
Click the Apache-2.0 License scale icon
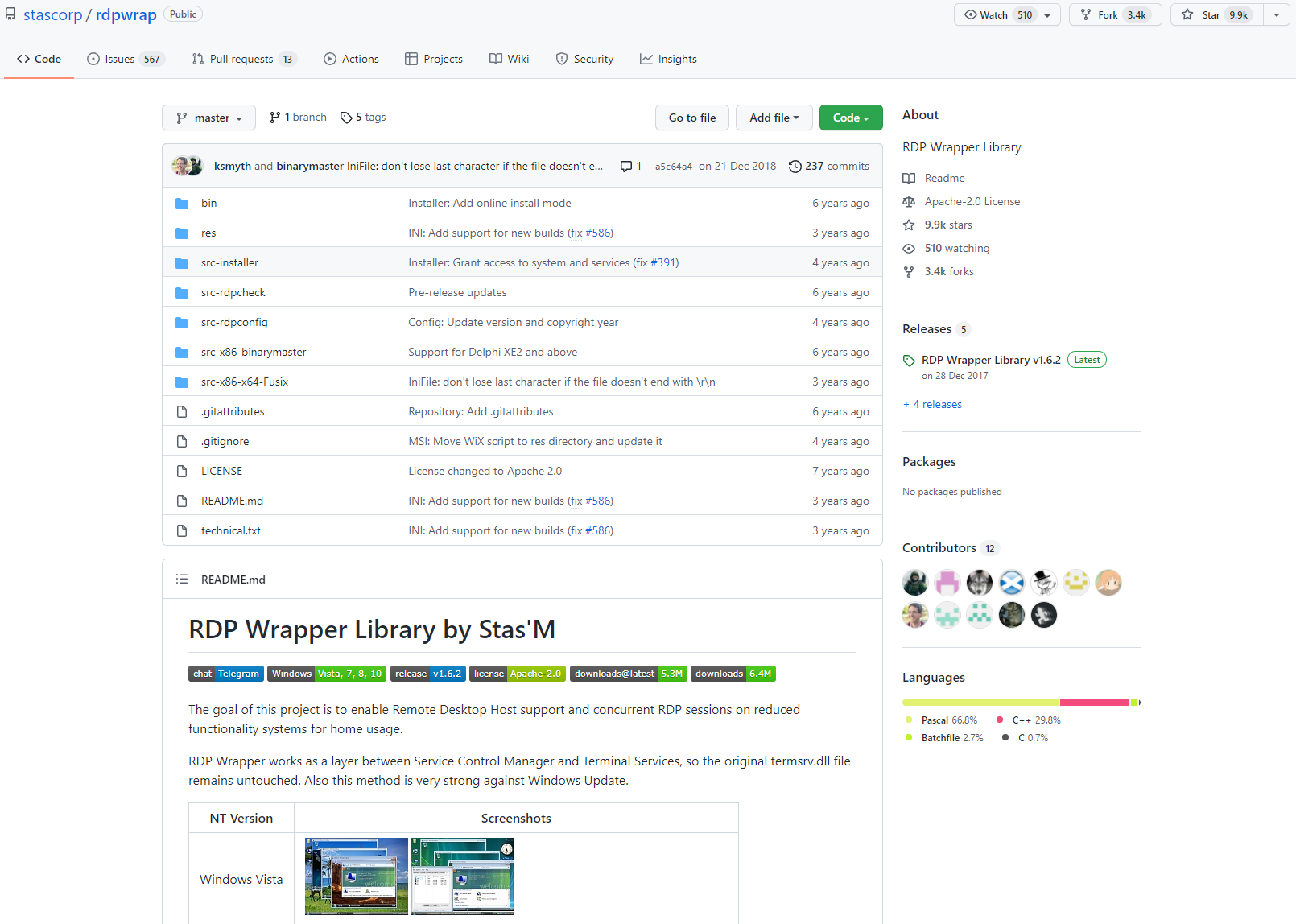[909, 202]
